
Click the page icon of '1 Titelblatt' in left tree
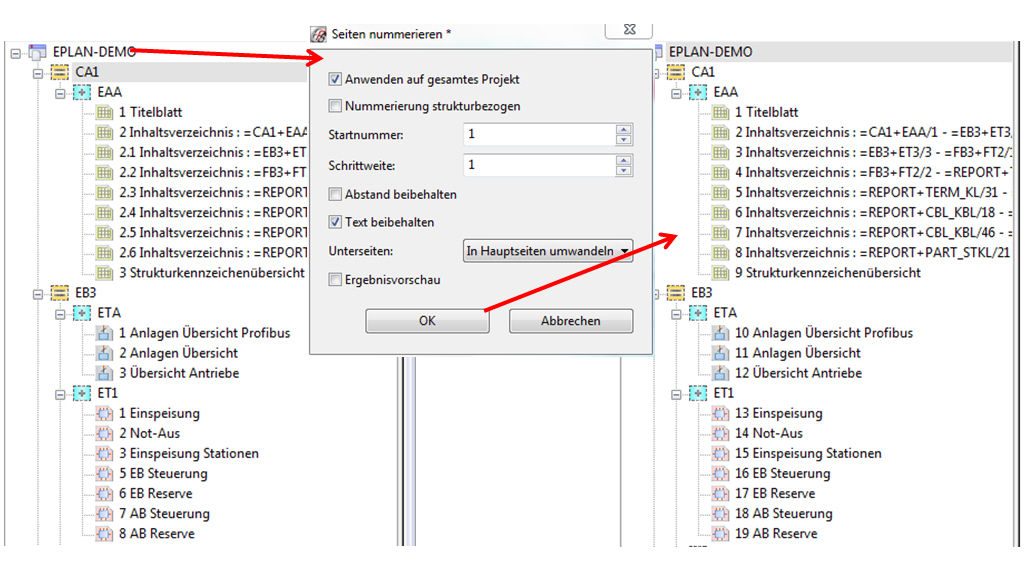click(x=104, y=113)
